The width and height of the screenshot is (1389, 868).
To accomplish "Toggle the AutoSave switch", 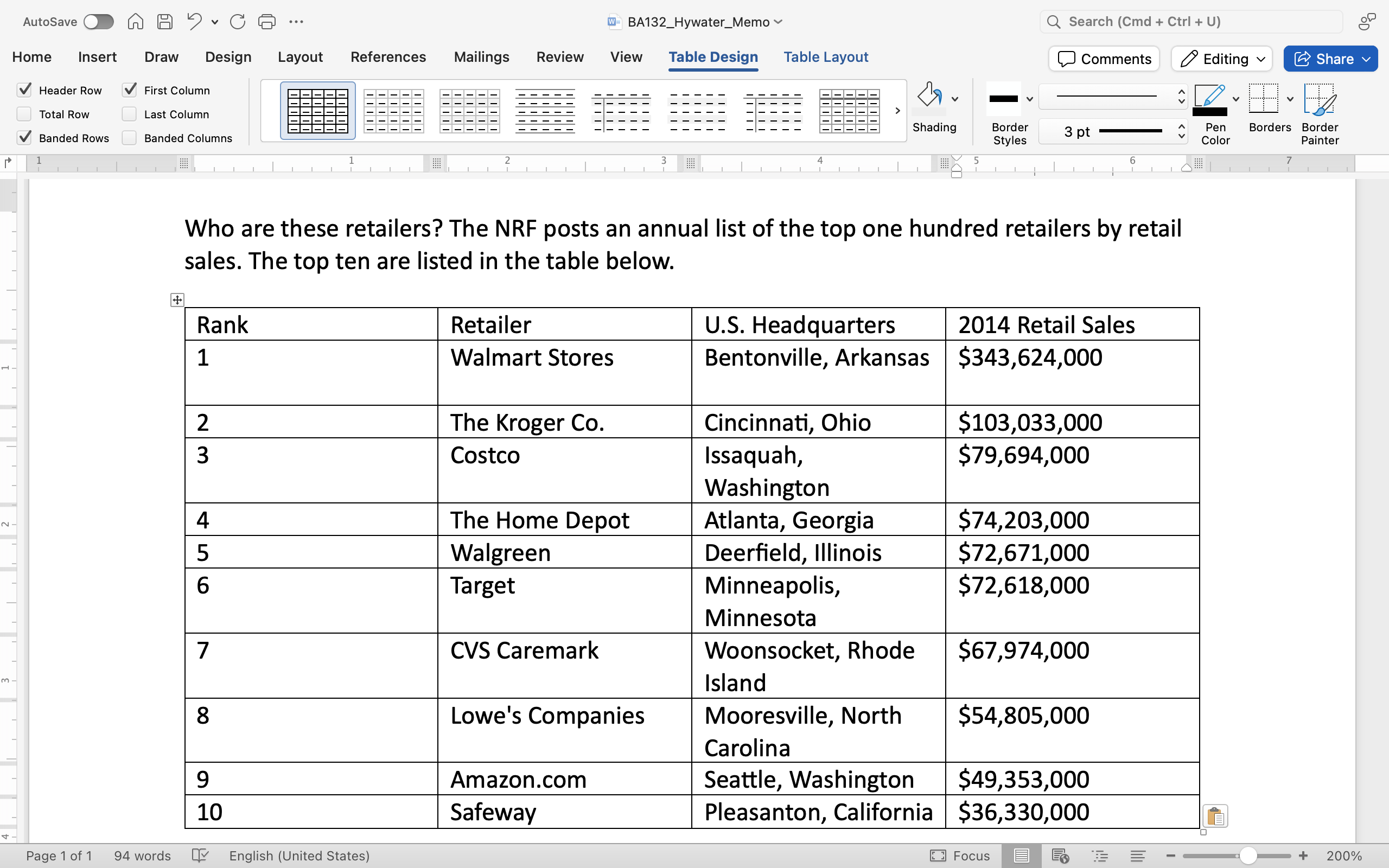I will point(98,22).
